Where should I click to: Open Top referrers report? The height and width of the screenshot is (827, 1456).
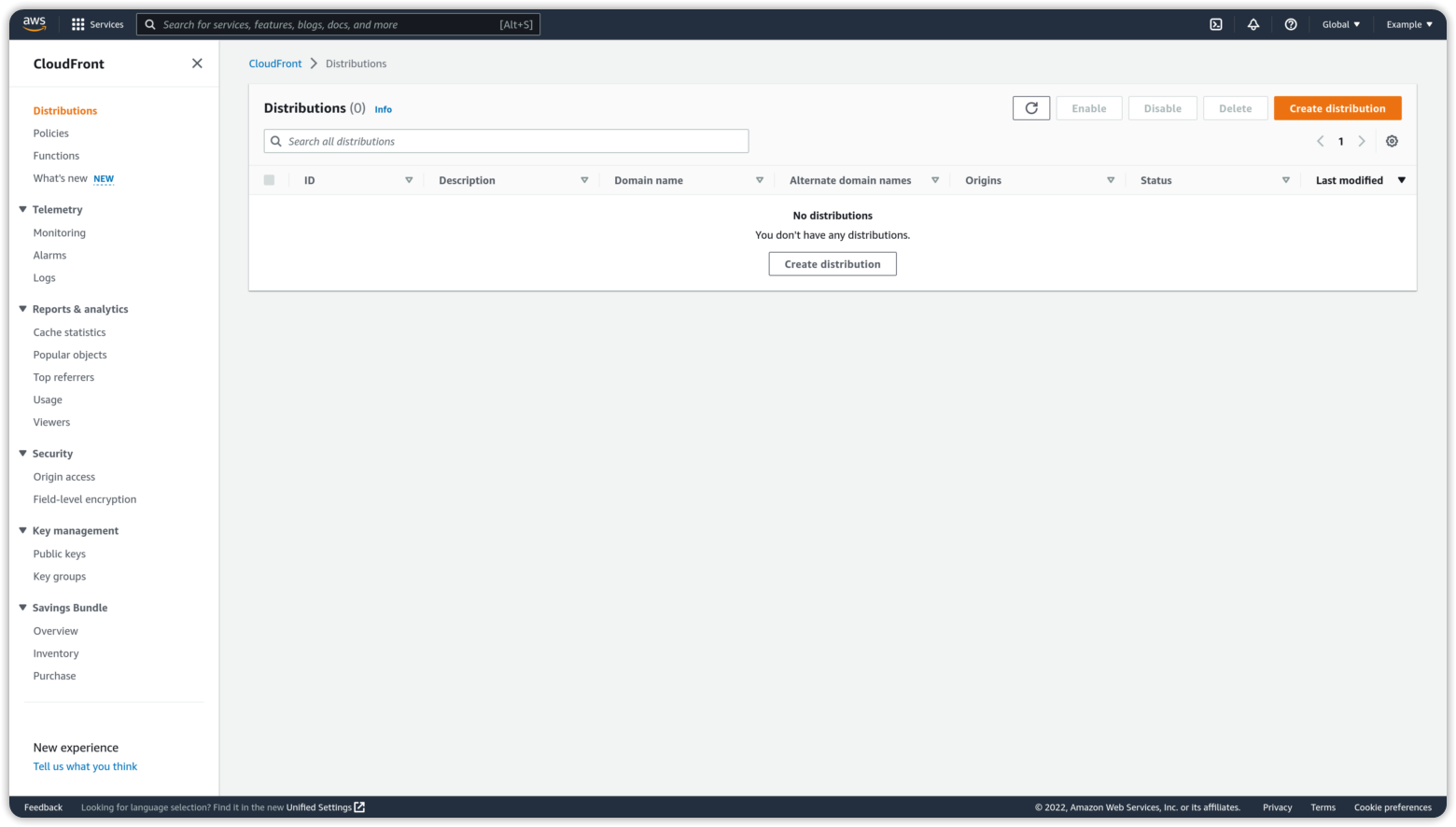(63, 377)
